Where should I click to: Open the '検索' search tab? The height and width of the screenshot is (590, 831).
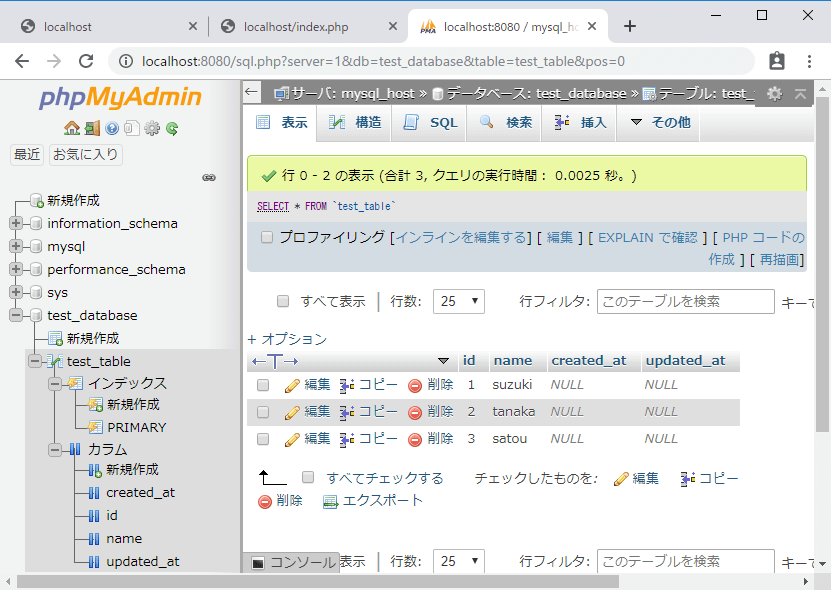pos(504,123)
